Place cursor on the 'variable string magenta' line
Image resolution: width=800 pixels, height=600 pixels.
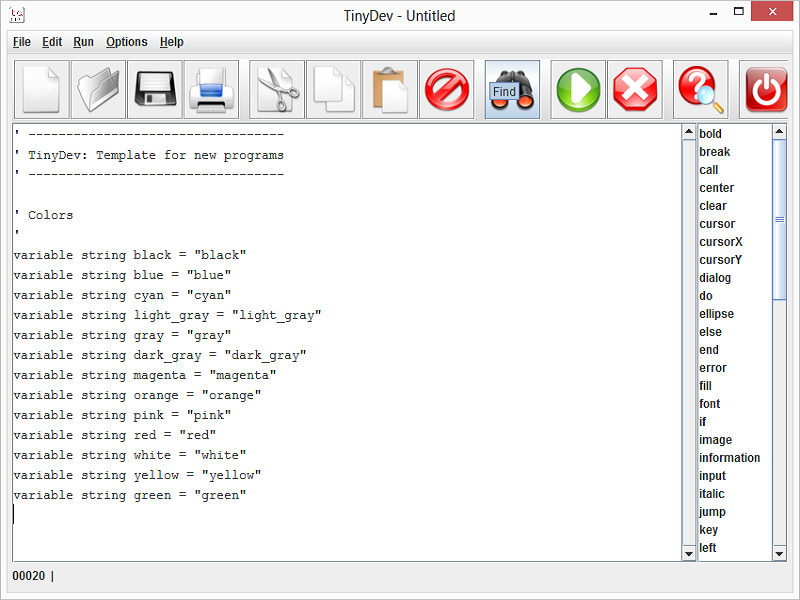145,375
